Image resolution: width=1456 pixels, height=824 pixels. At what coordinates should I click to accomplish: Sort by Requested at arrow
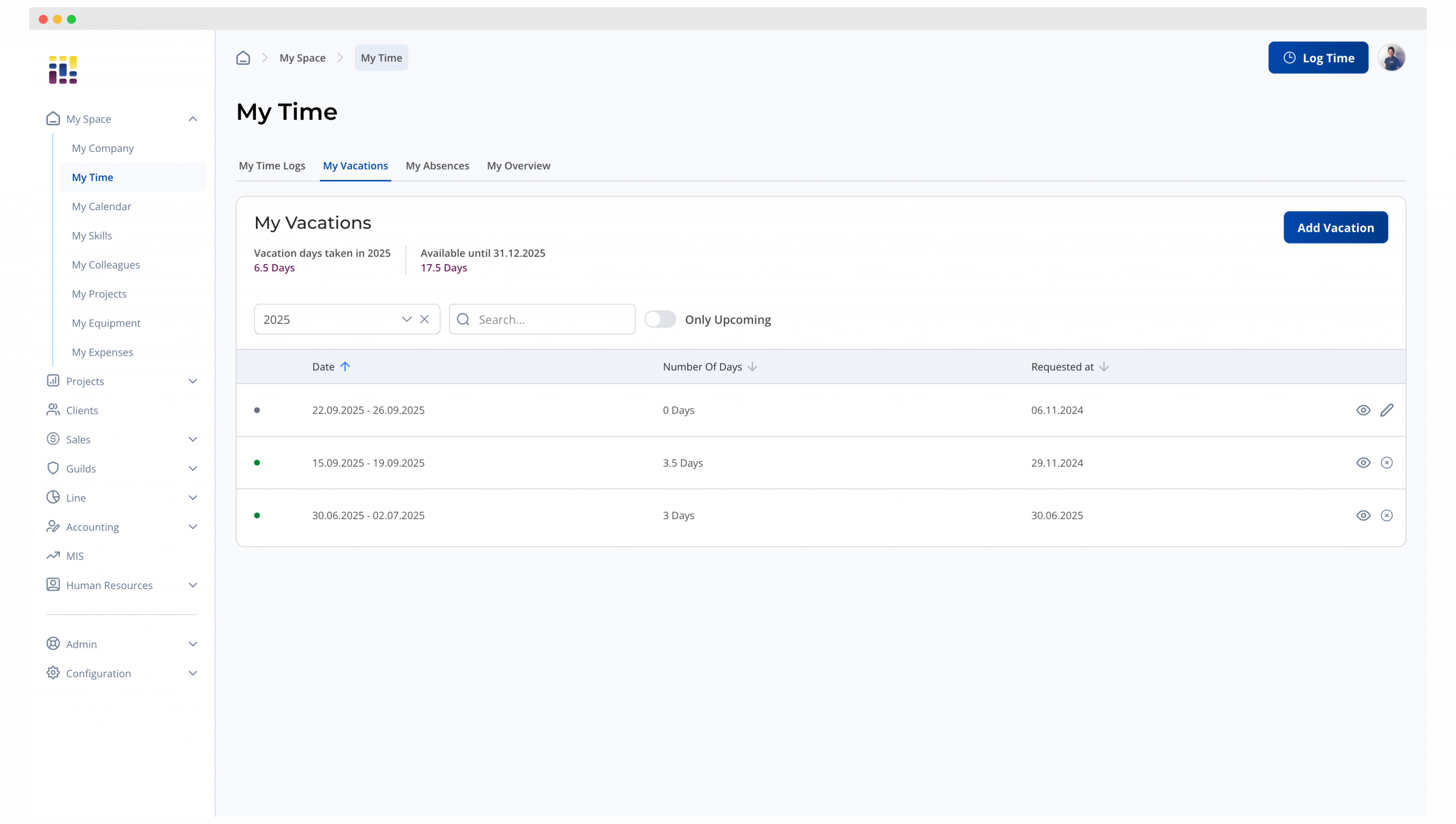[x=1104, y=366]
